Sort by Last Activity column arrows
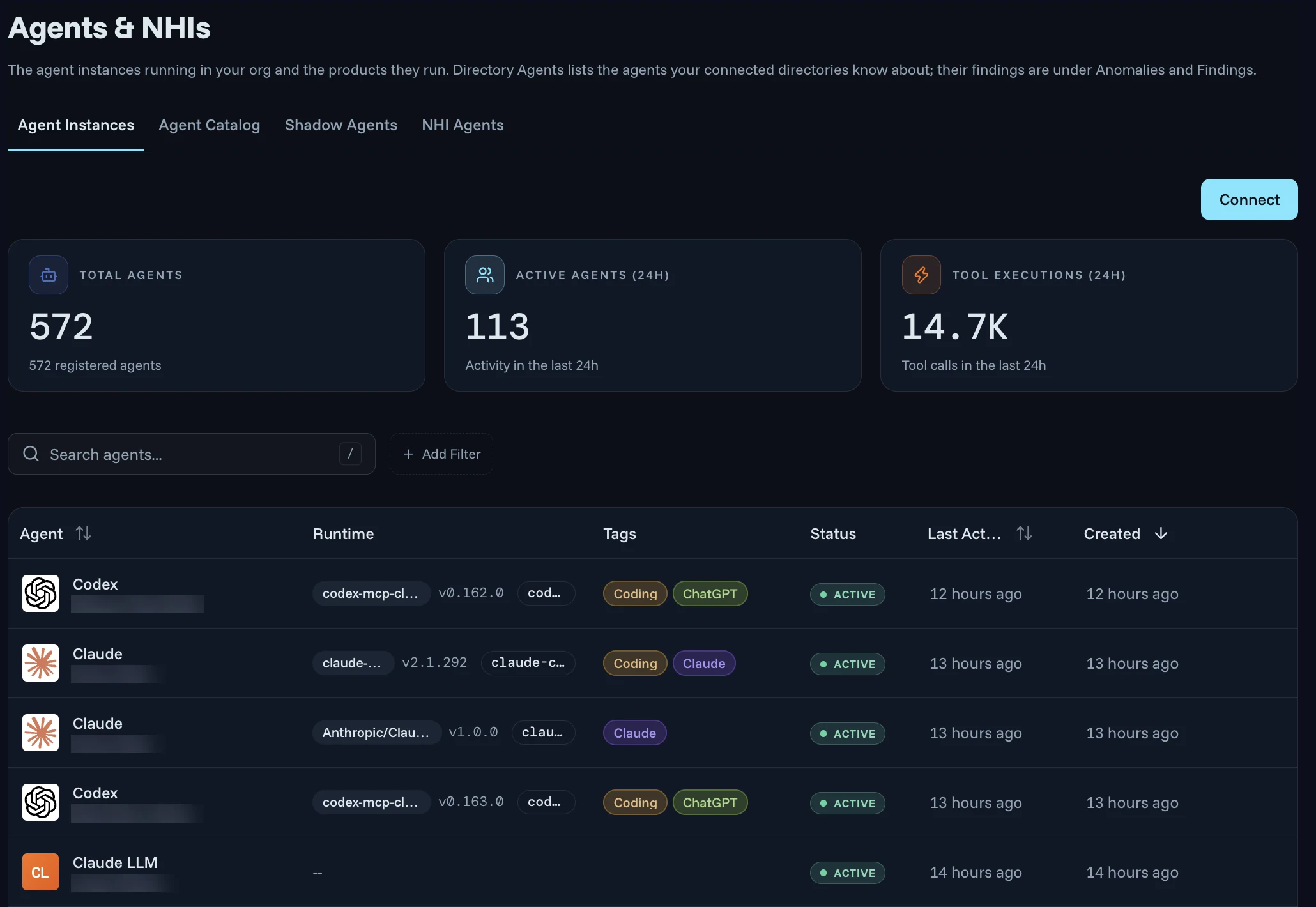 click(1024, 533)
